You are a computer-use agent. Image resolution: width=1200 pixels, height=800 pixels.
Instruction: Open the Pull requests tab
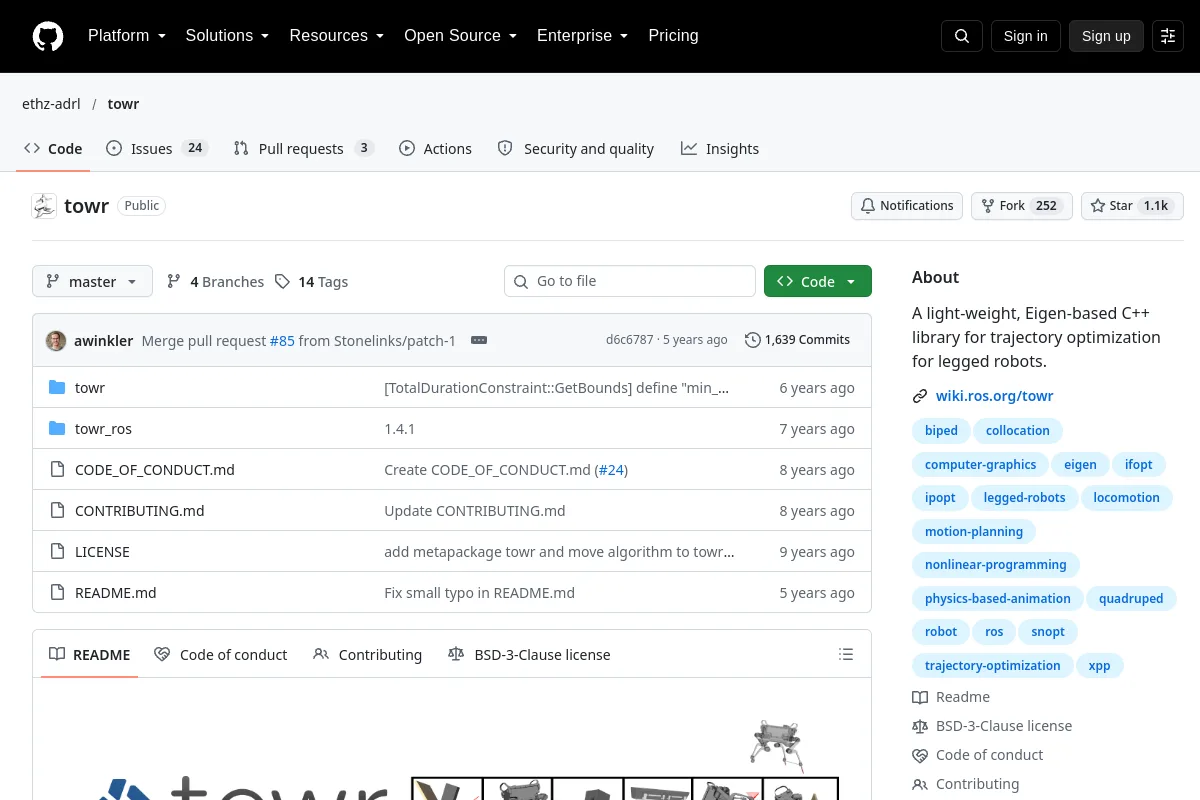click(303, 149)
